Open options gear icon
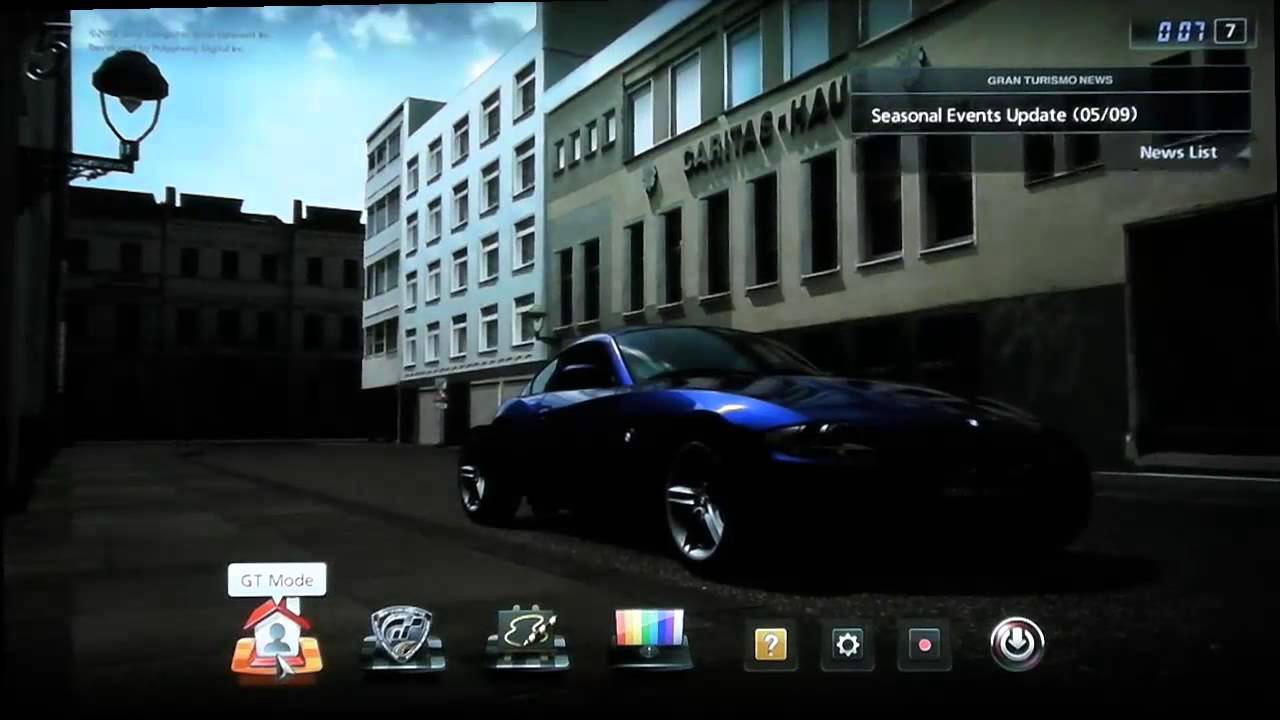The image size is (1280, 720). coord(847,645)
